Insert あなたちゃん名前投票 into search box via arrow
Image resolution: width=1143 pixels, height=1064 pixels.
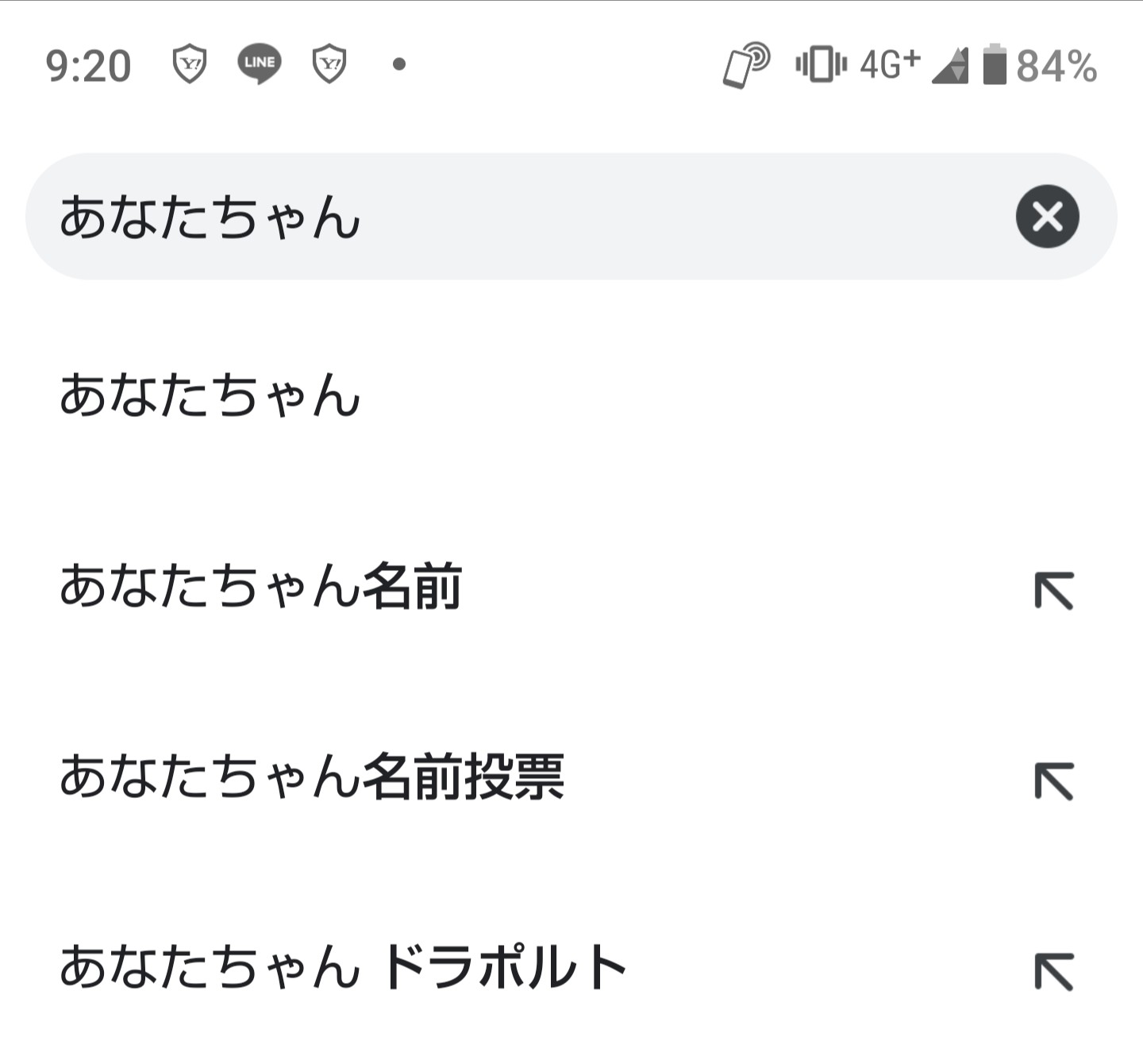(x=1054, y=781)
